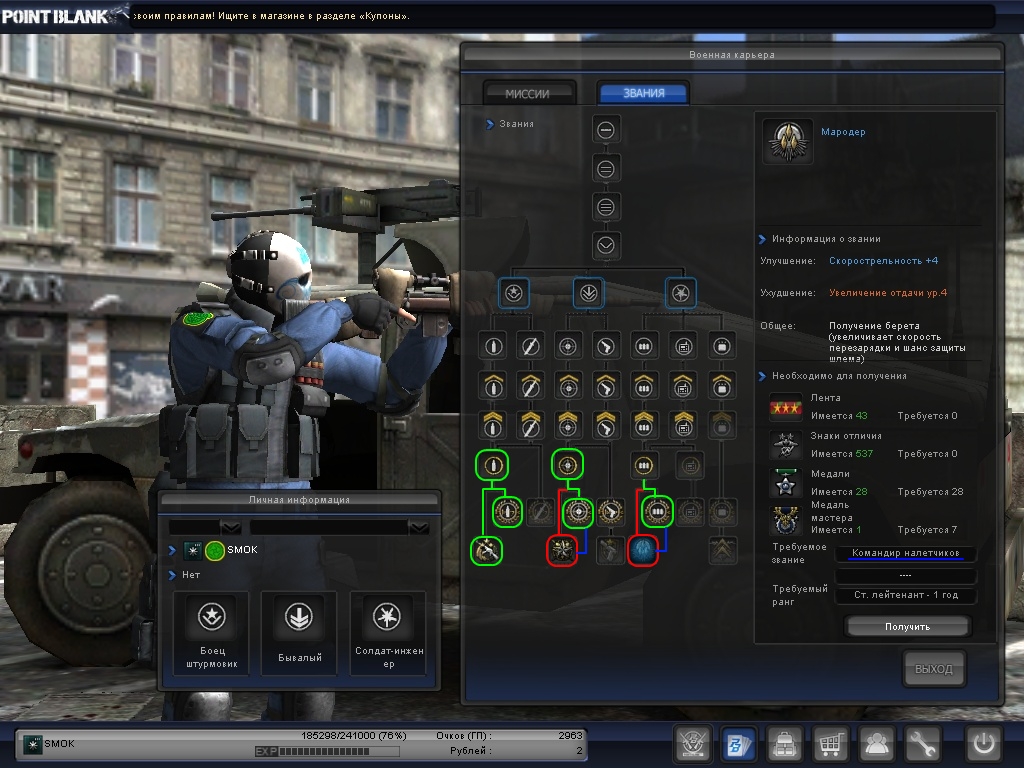The image size is (1024, 768).
Task: Select the Боец штурмовик title card
Action: 212,633
